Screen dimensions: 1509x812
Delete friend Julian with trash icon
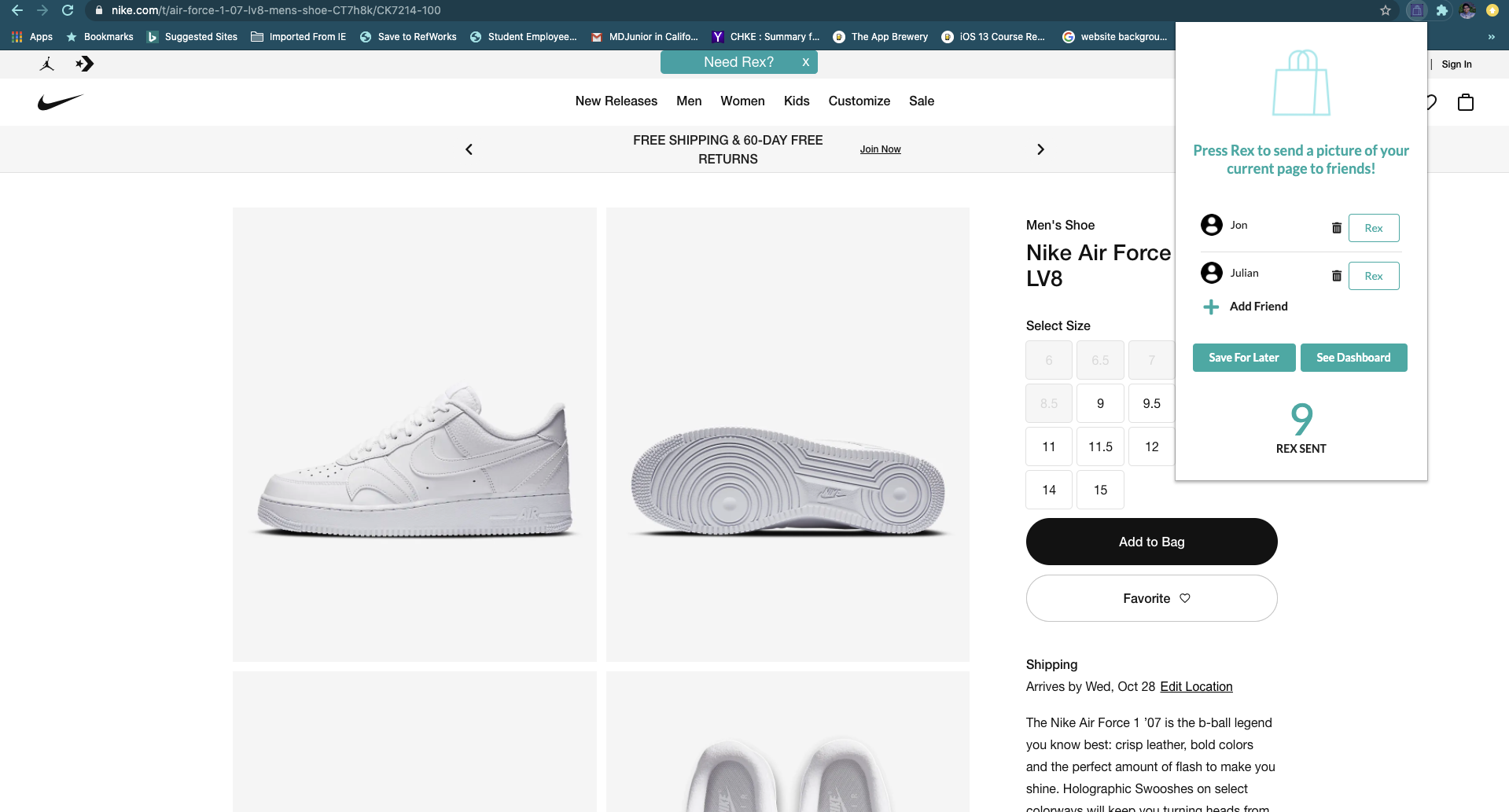pos(1337,276)
